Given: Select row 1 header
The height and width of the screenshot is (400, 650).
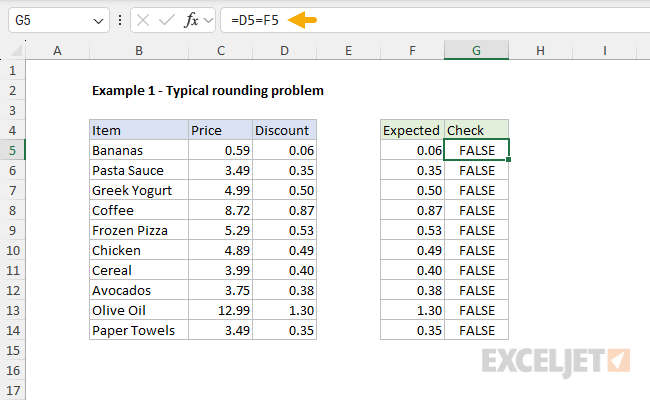Looking at the screenshot, I should point(12,70).
